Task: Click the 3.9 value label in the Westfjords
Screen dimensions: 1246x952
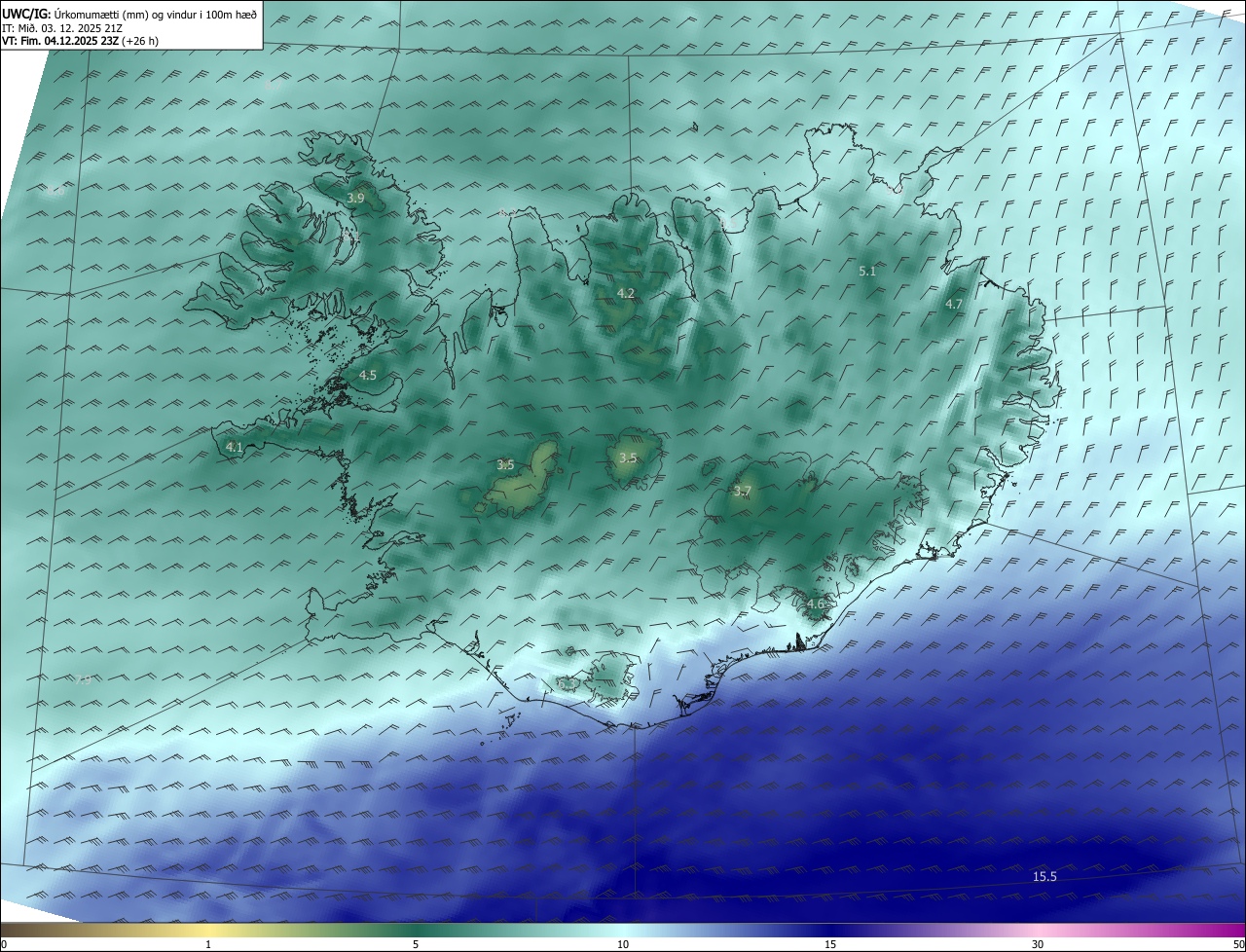Action: coord(355,198)
